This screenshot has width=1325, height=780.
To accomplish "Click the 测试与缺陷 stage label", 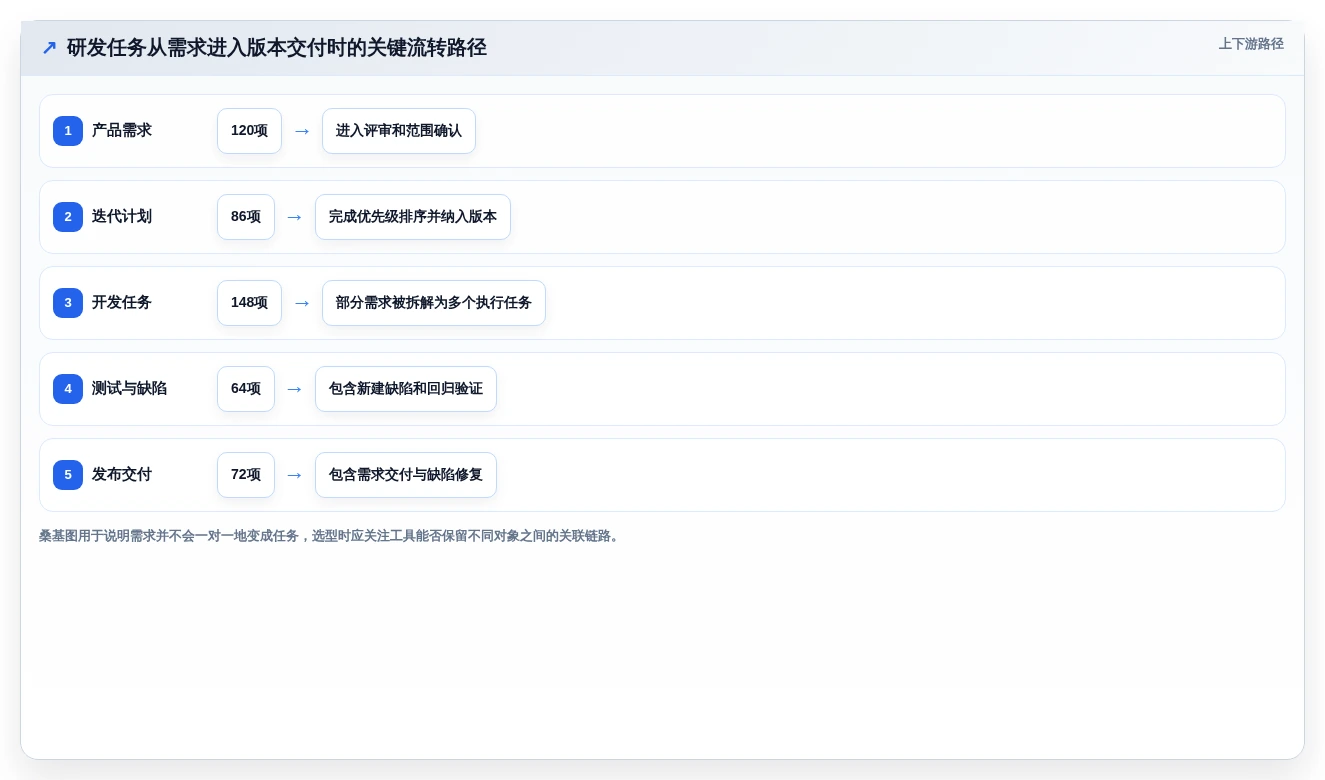I will coord(129,389).
